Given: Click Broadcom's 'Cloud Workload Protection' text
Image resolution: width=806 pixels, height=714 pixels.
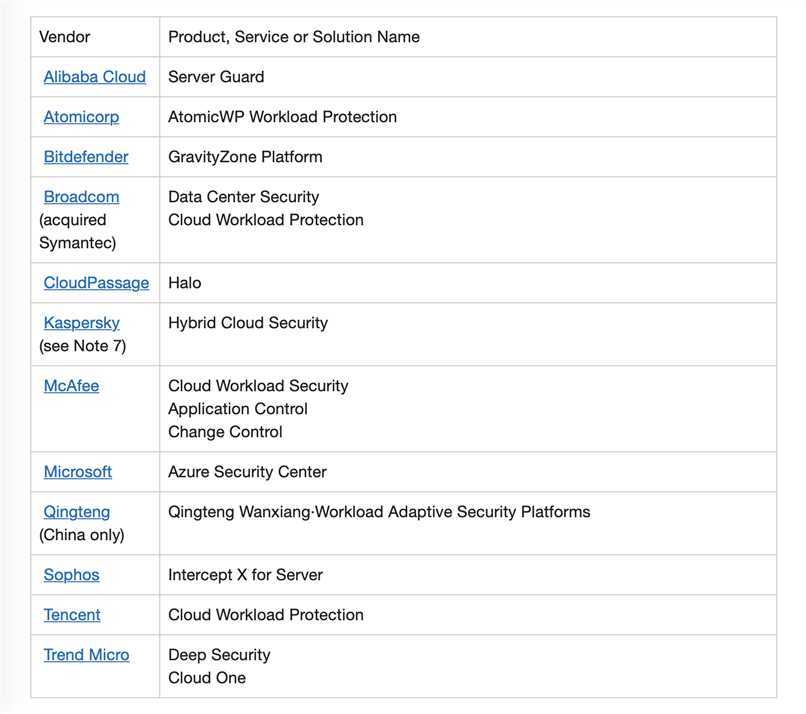Looking at the screenshot, I should [x=266, y=219].
